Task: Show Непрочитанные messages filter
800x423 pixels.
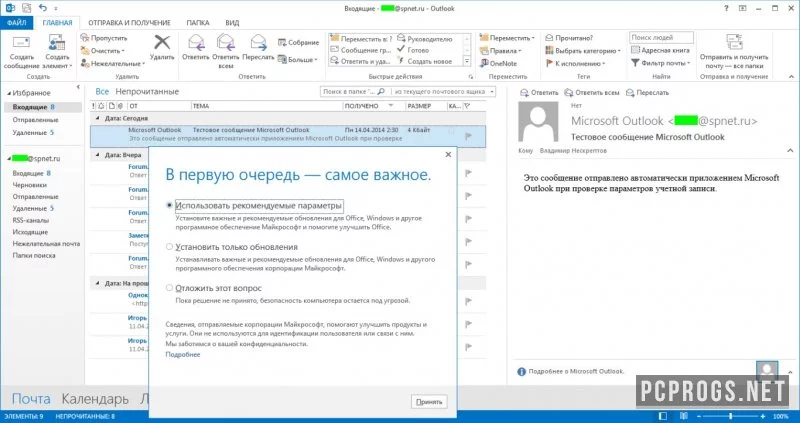Action: [147, 91]
